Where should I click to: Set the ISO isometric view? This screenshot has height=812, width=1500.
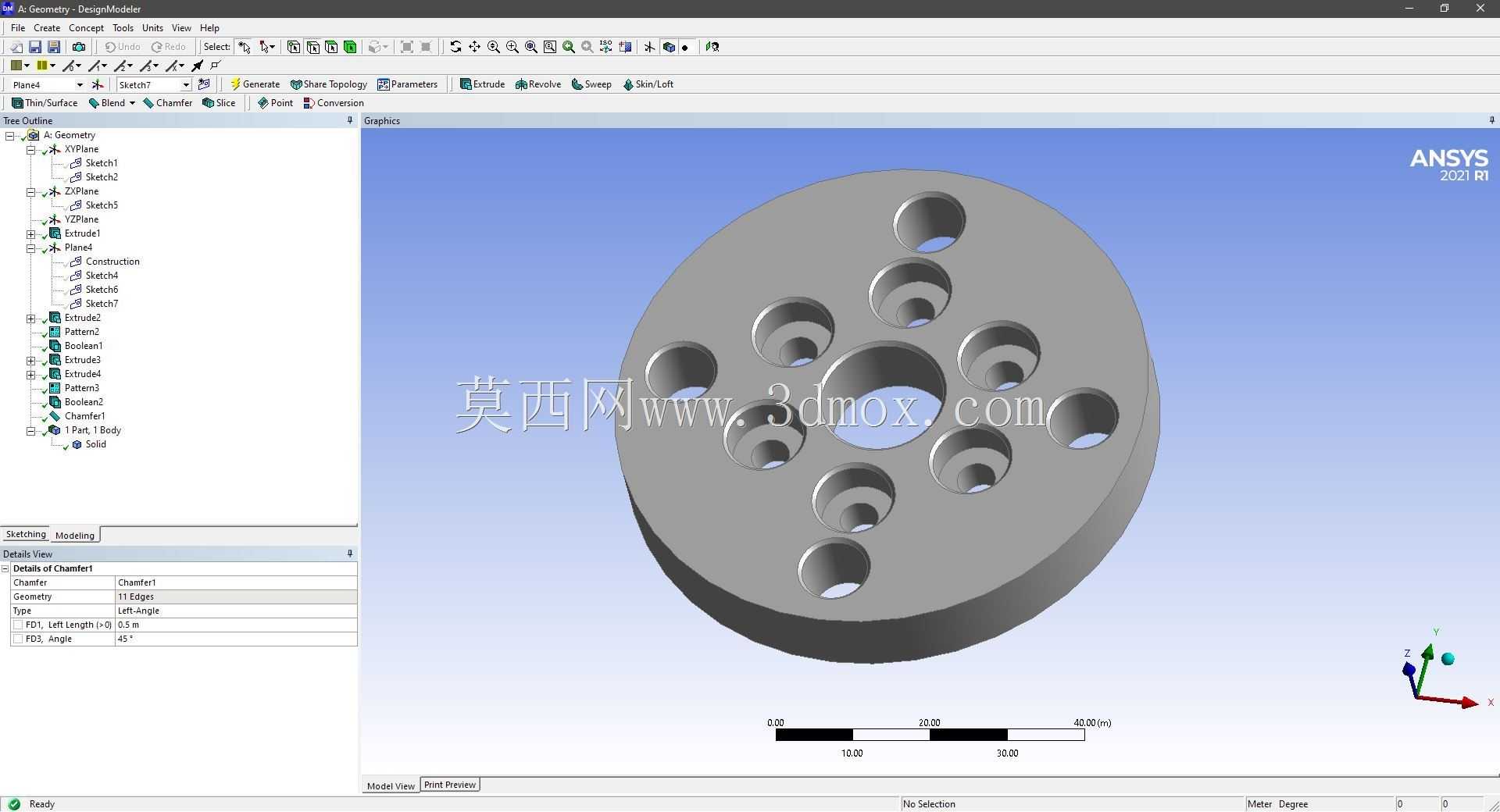(x=605, y=47)
